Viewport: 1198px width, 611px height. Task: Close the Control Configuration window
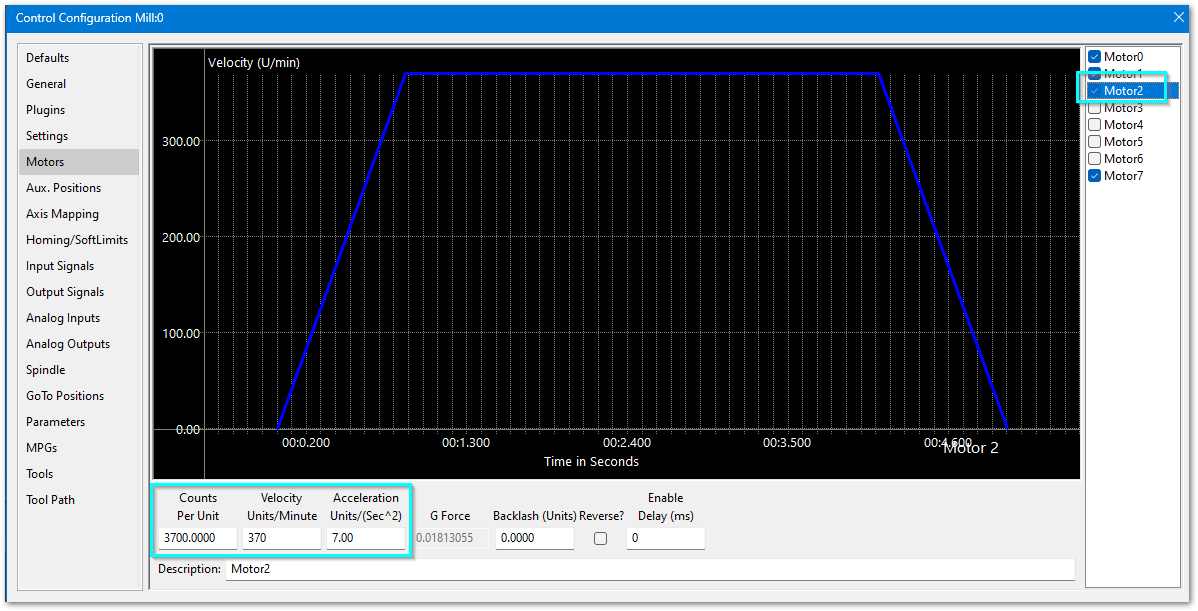(x=1178, y=17)
